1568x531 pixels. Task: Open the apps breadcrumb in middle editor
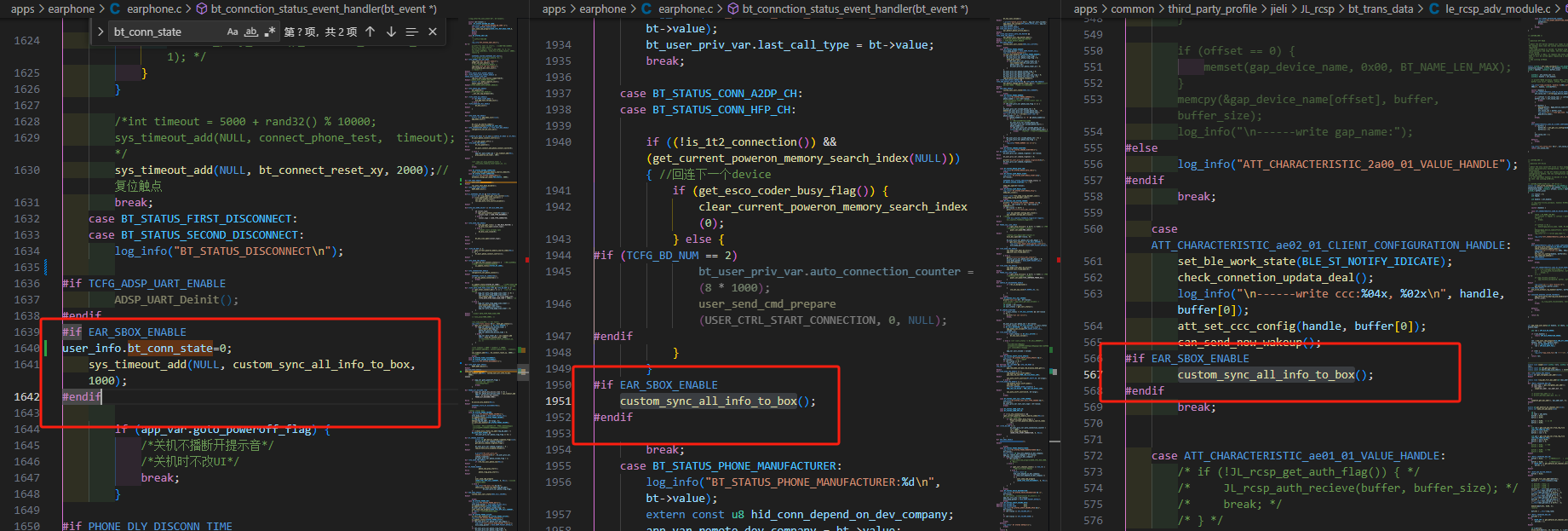tap(554, 9)
